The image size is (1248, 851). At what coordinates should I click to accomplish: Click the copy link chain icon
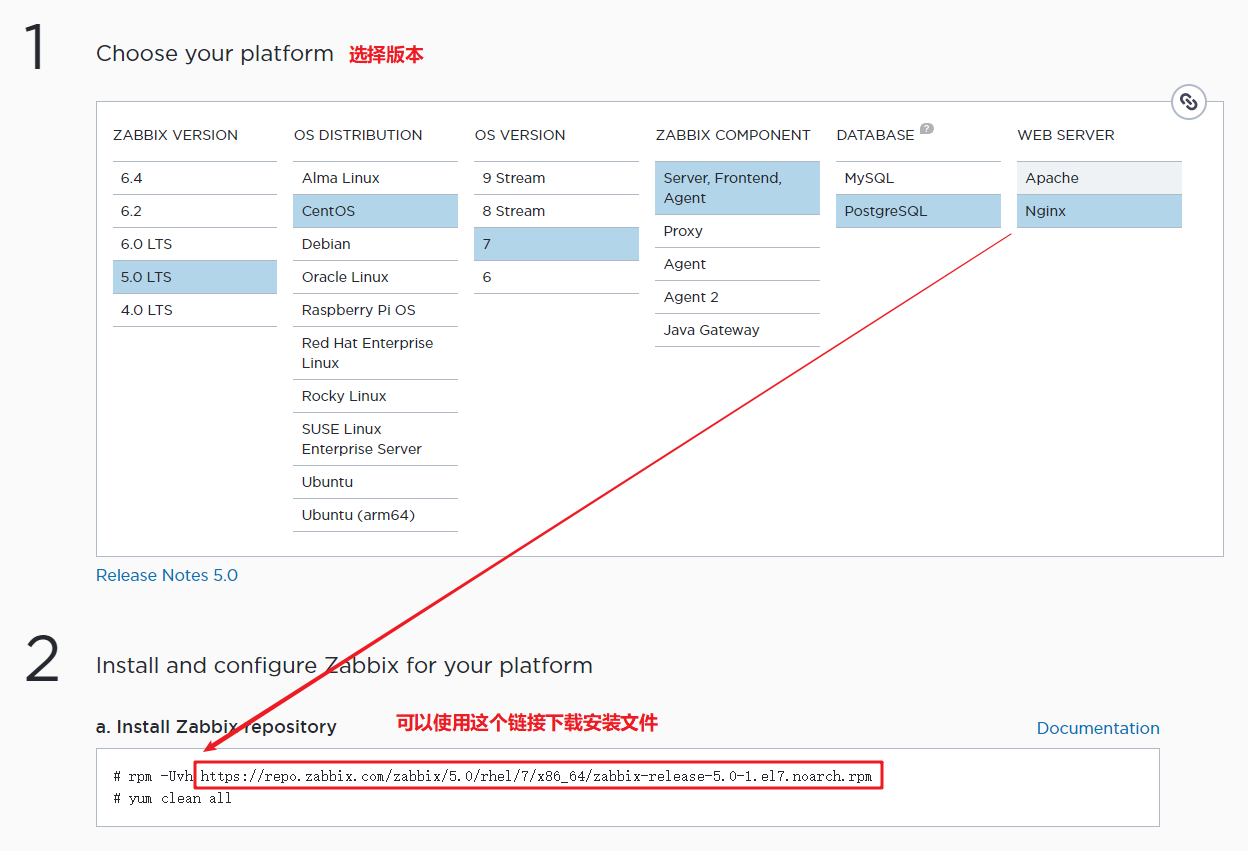click(1188, 102)
